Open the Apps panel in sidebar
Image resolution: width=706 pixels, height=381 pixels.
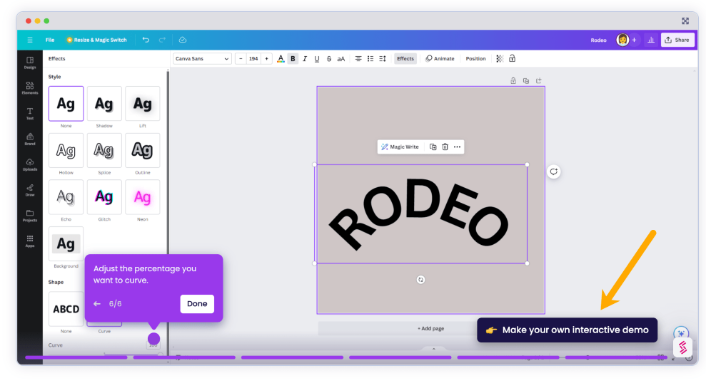[30, 241]
